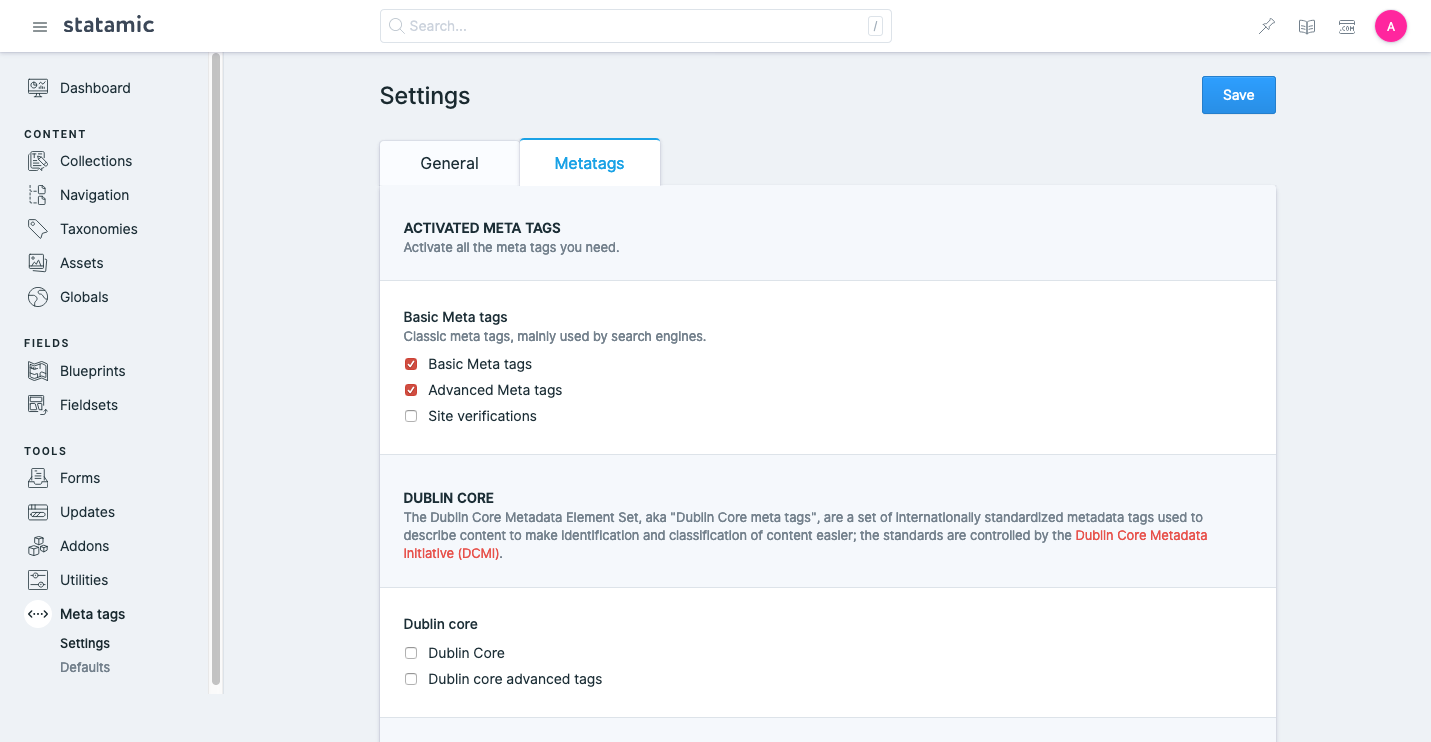
Task: Open Addons in the sidebar
Action: (x=85, y=546)
